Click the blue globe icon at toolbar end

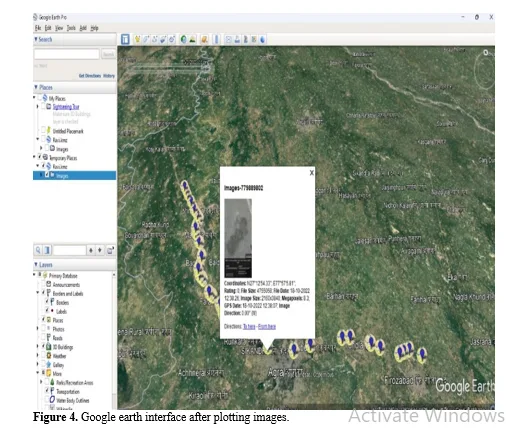(x=263, y=39)
